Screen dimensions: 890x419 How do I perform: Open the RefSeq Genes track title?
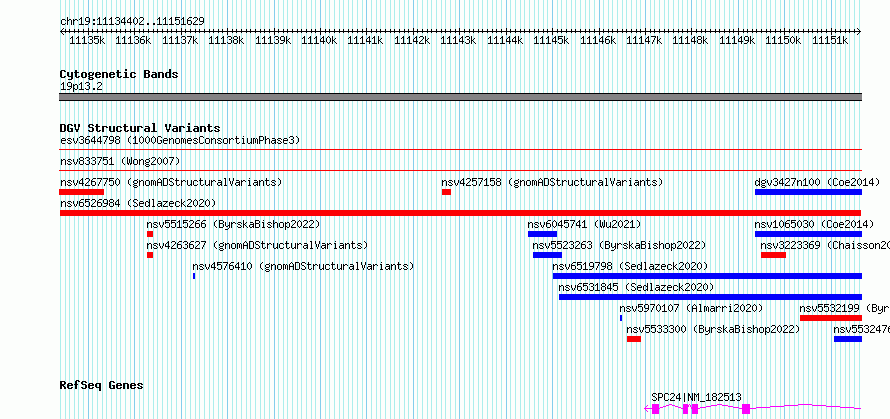[102, 386]
